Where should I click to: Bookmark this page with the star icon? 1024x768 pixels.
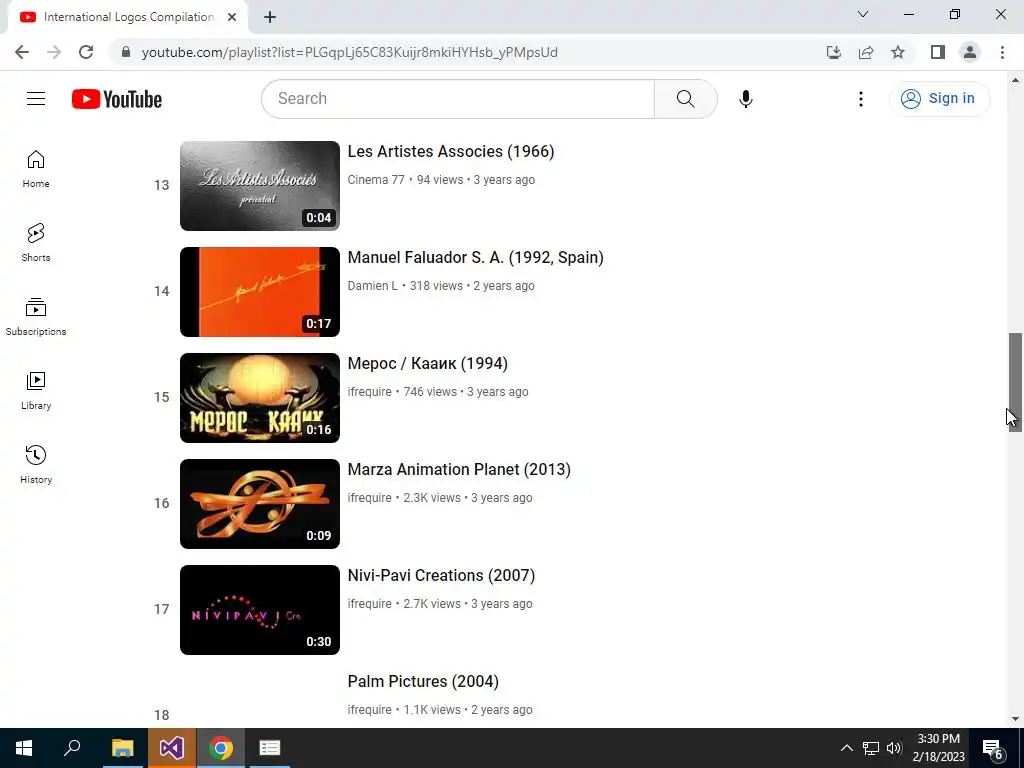pos(898,52)
